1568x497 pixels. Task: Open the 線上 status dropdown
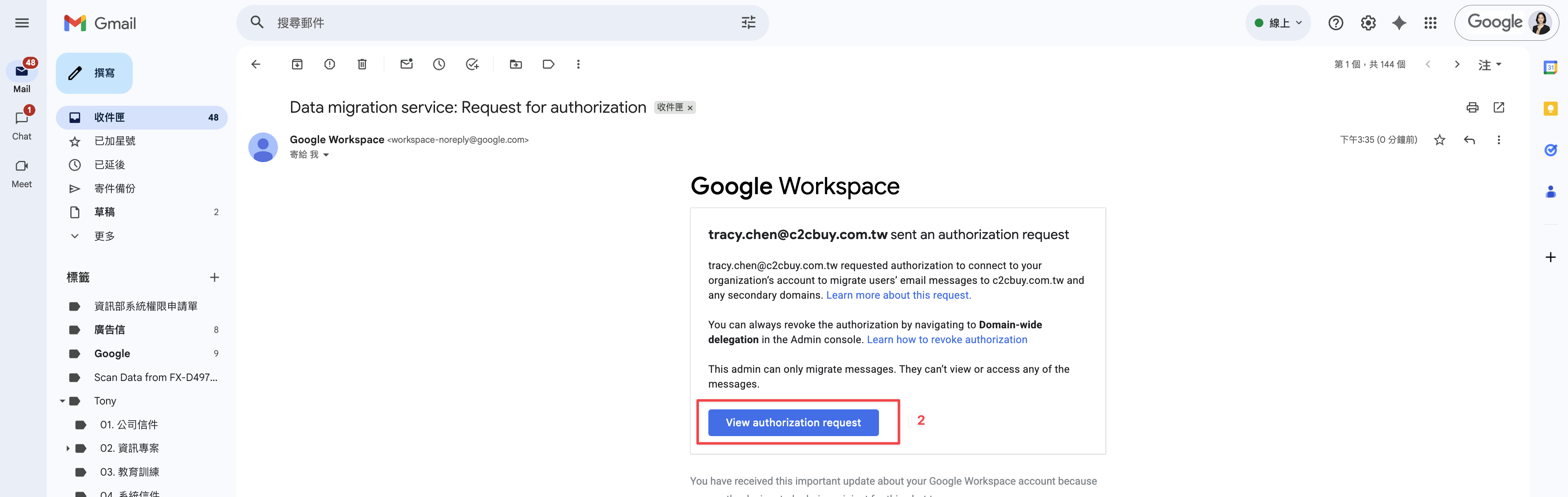[1278, 23]
